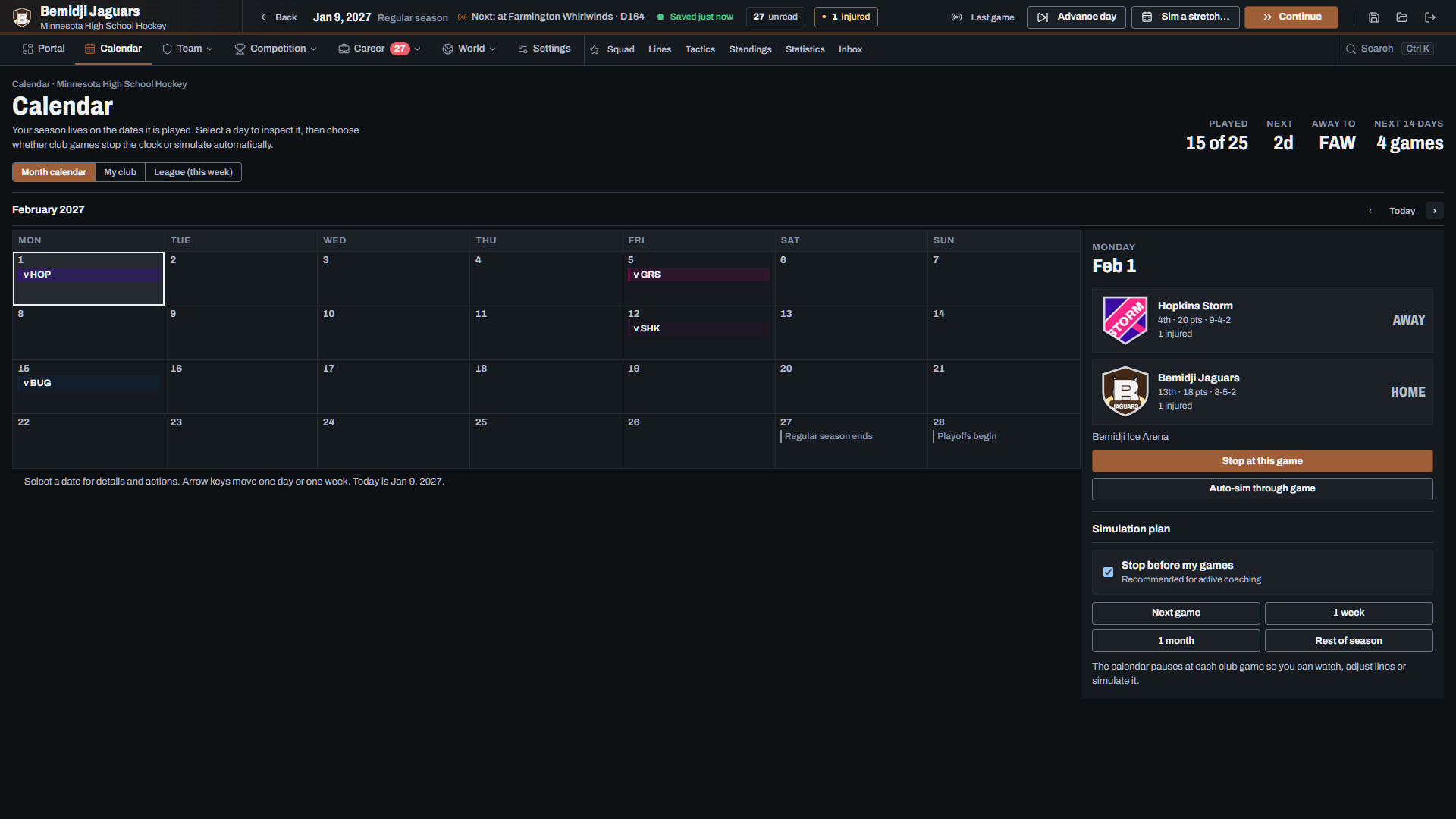Click the star icon beside Squad

pos(595,49)
